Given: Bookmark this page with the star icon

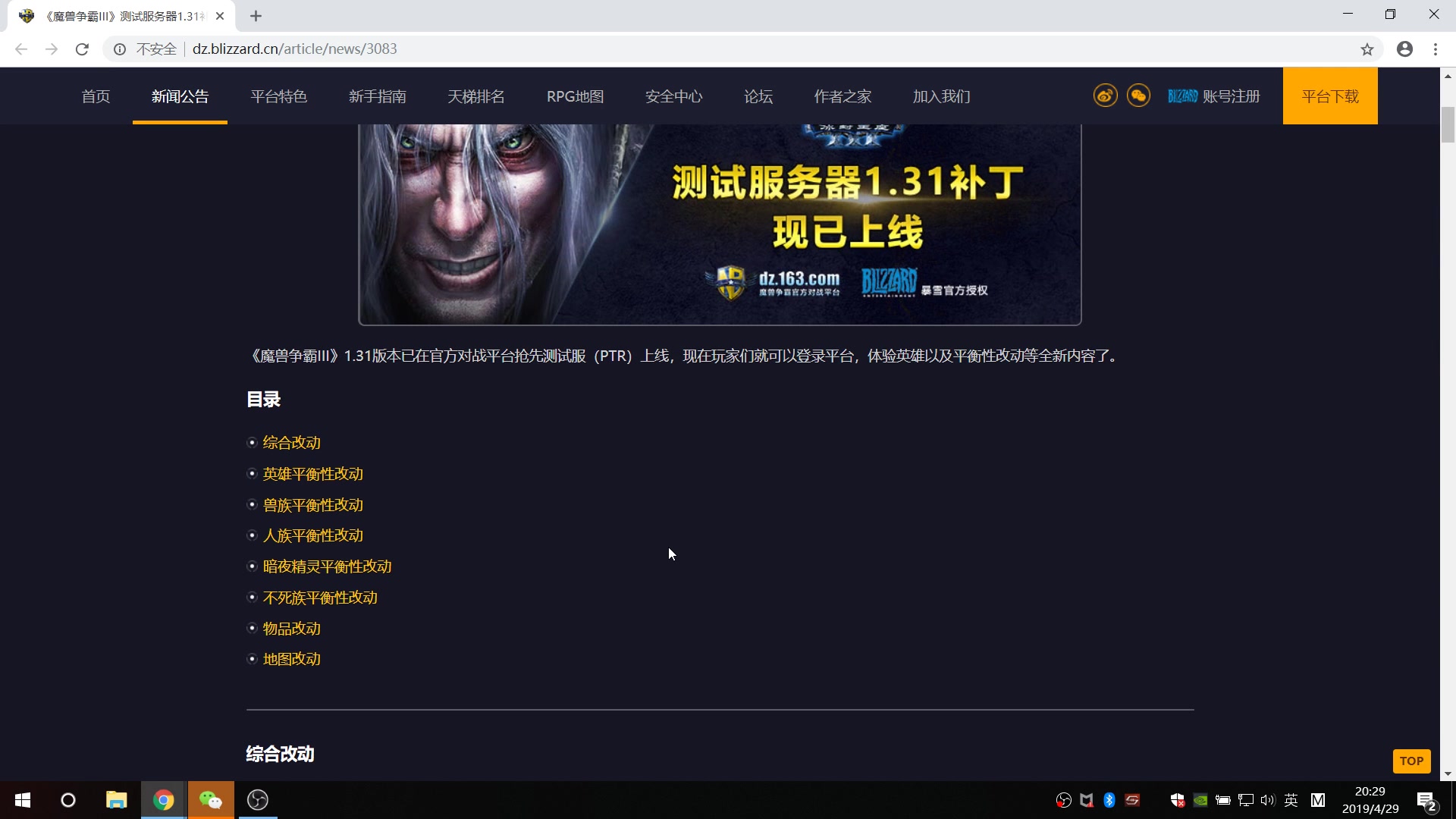Looking at the screenshot, I should click(1367, 49).
